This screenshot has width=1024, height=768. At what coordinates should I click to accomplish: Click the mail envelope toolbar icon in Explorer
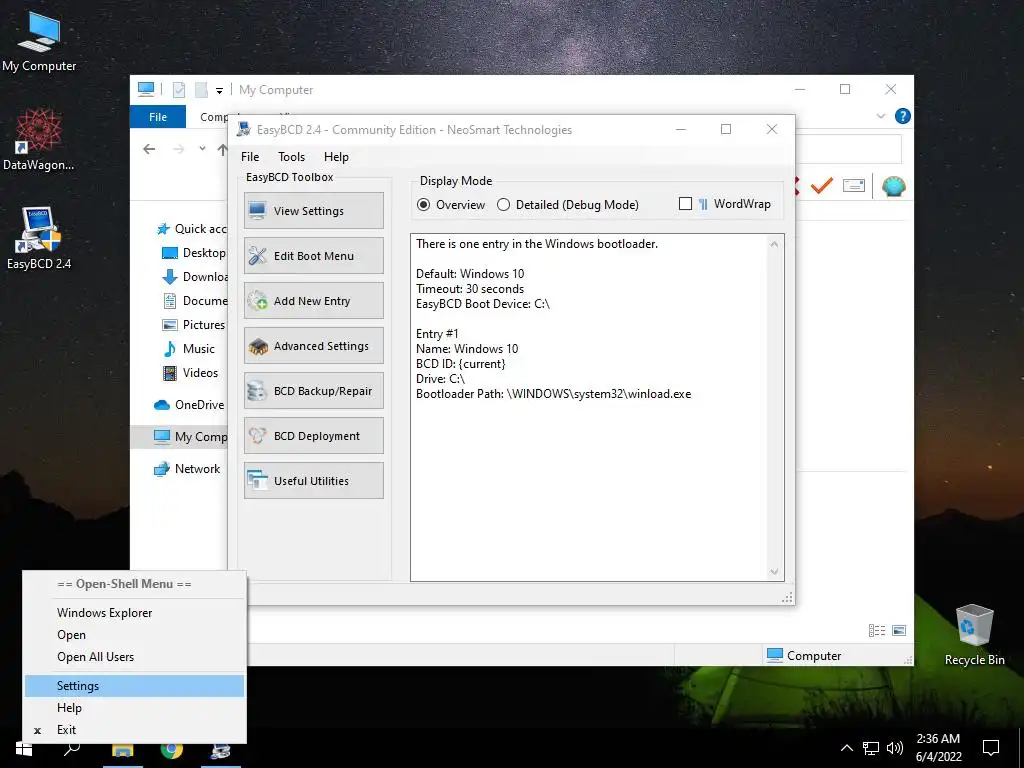pyautogui.click(x=854, y=186)
